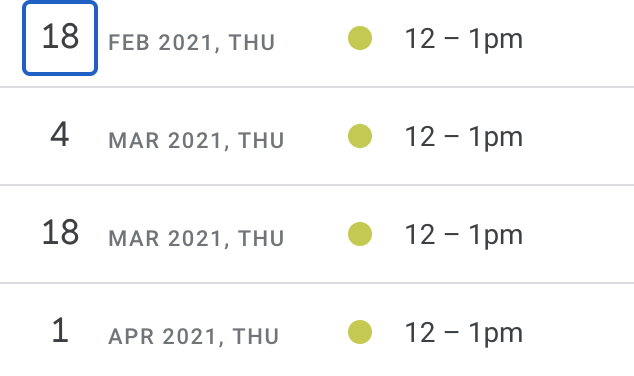Click the olive event dot on Feb 18
The height and width of the screenshot is (376, 634).
pos(360,38)
